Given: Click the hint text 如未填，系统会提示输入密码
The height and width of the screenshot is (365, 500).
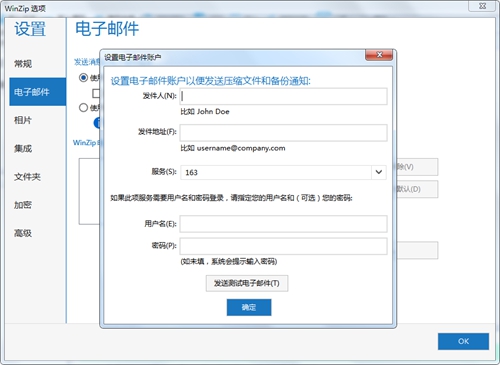Looking at the screenshot, I should click(229, 261).
